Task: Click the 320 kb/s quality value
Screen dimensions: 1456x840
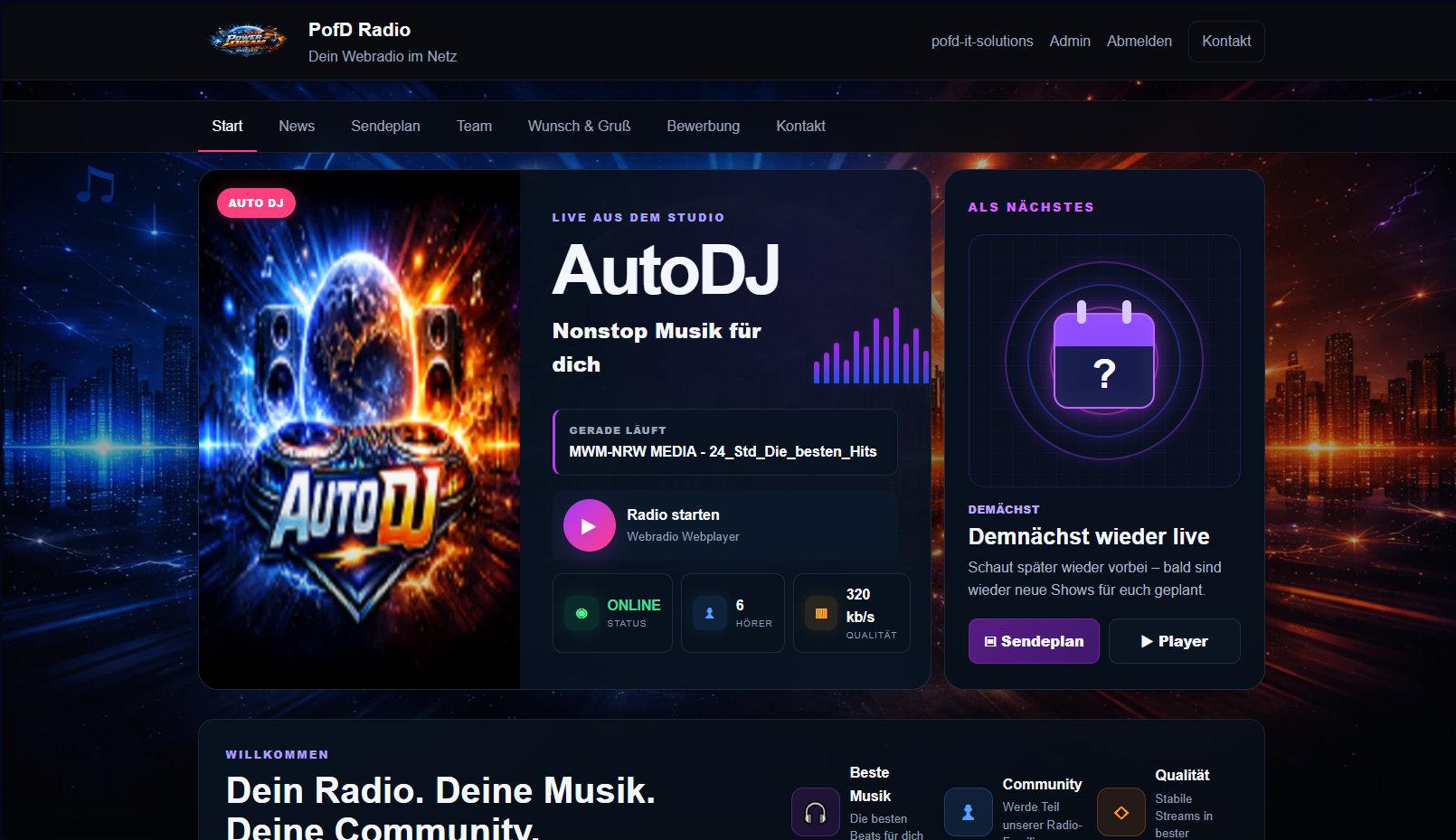Action: 860,605
